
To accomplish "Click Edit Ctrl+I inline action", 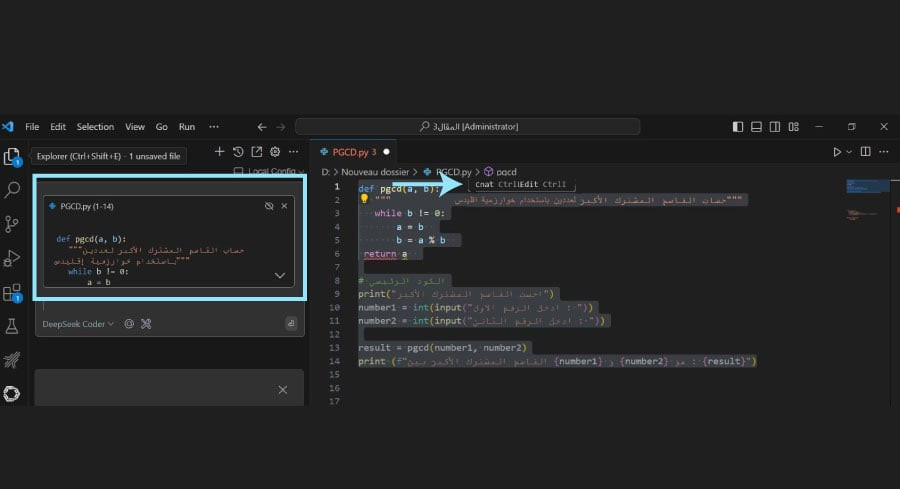I will coord(542,184).
